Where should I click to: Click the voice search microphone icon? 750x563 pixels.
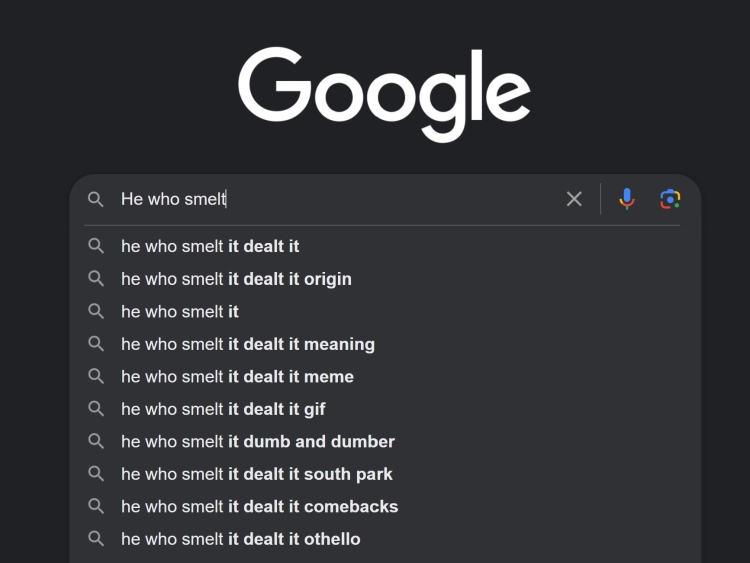[x=627, y=199]
